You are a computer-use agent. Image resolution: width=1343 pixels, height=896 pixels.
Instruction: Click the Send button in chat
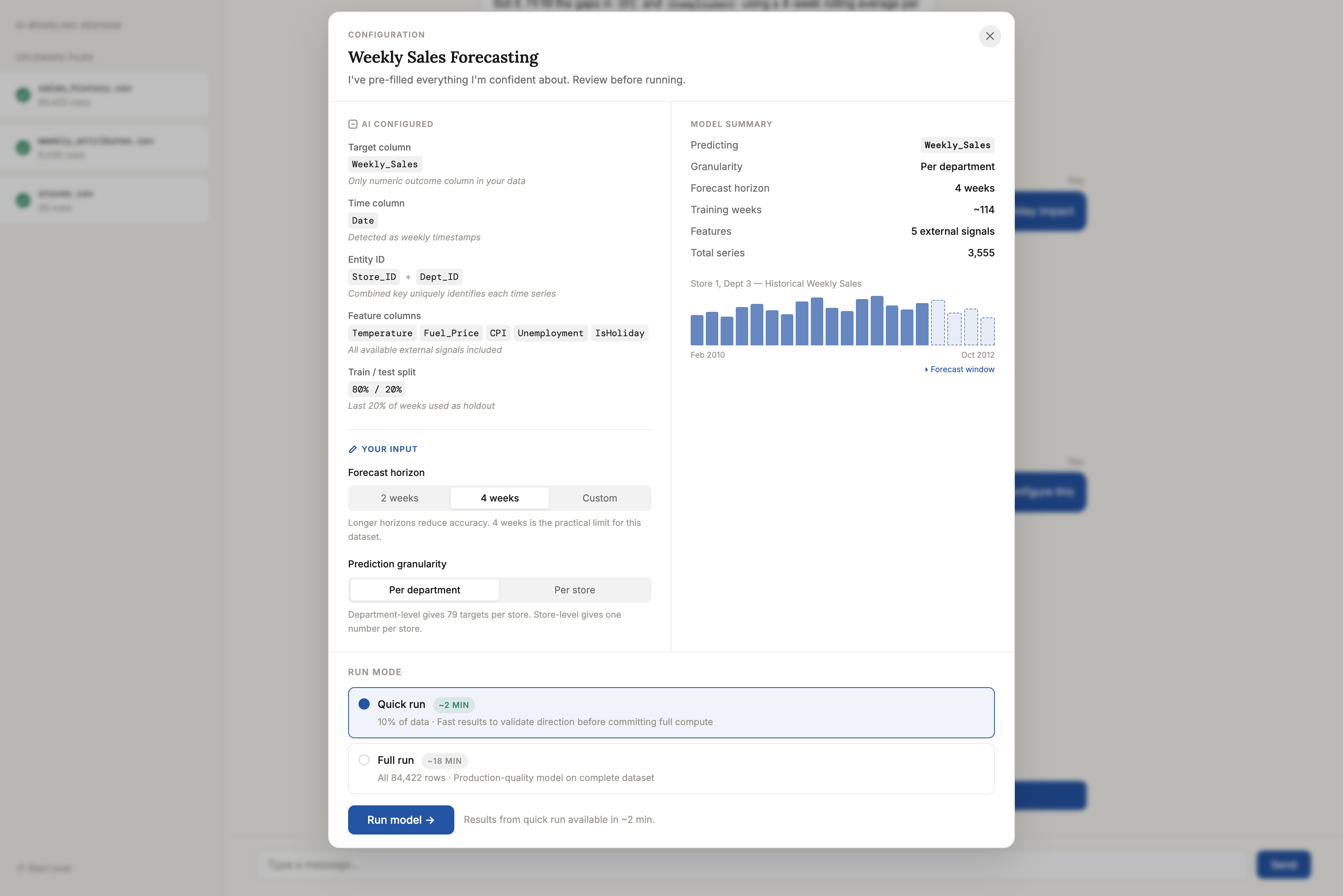1283,864
